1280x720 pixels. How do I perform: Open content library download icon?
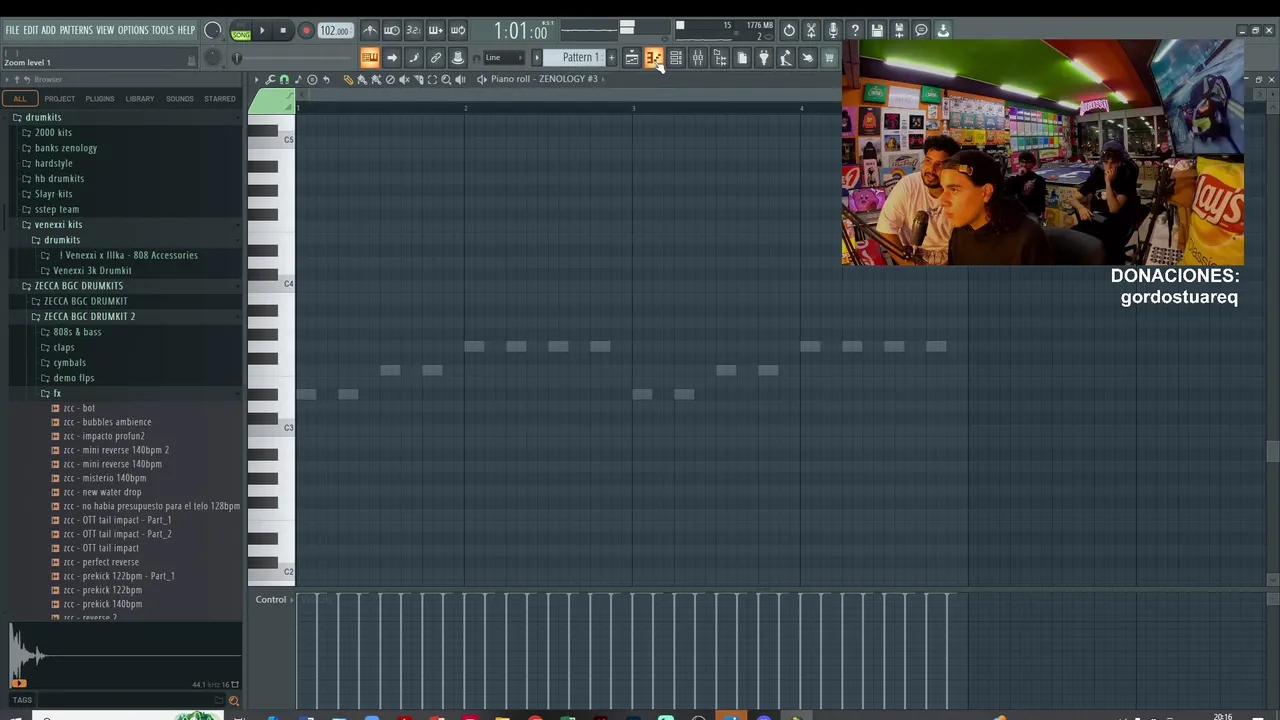[x=943, y=30]
